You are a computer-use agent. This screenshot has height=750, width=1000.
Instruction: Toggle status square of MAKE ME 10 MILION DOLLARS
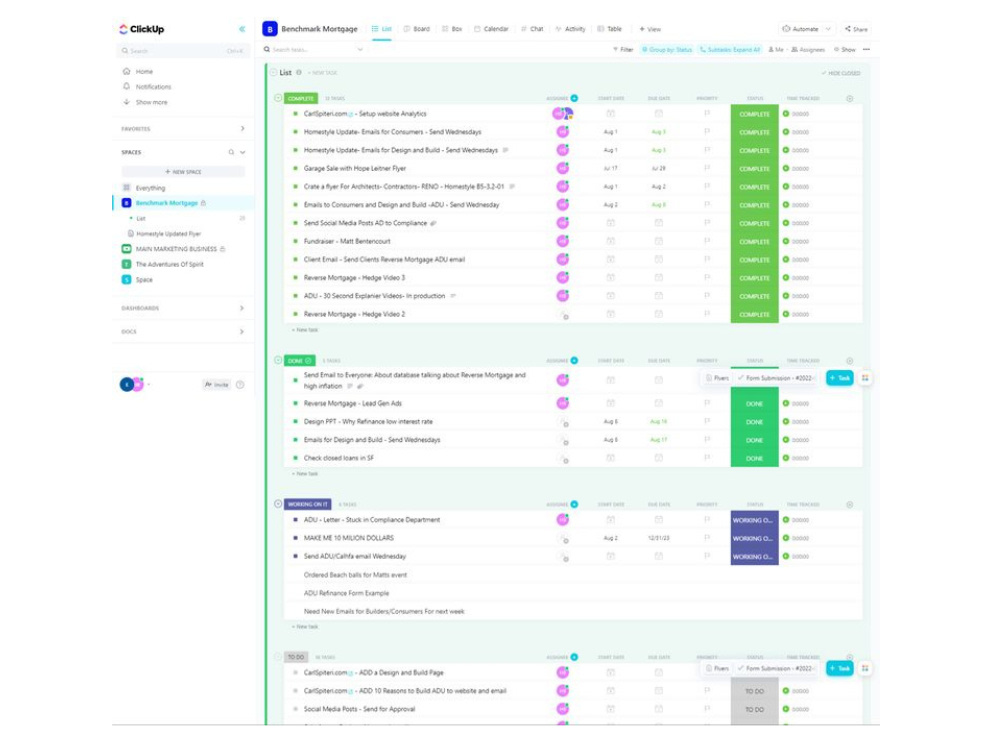point(295,538)
